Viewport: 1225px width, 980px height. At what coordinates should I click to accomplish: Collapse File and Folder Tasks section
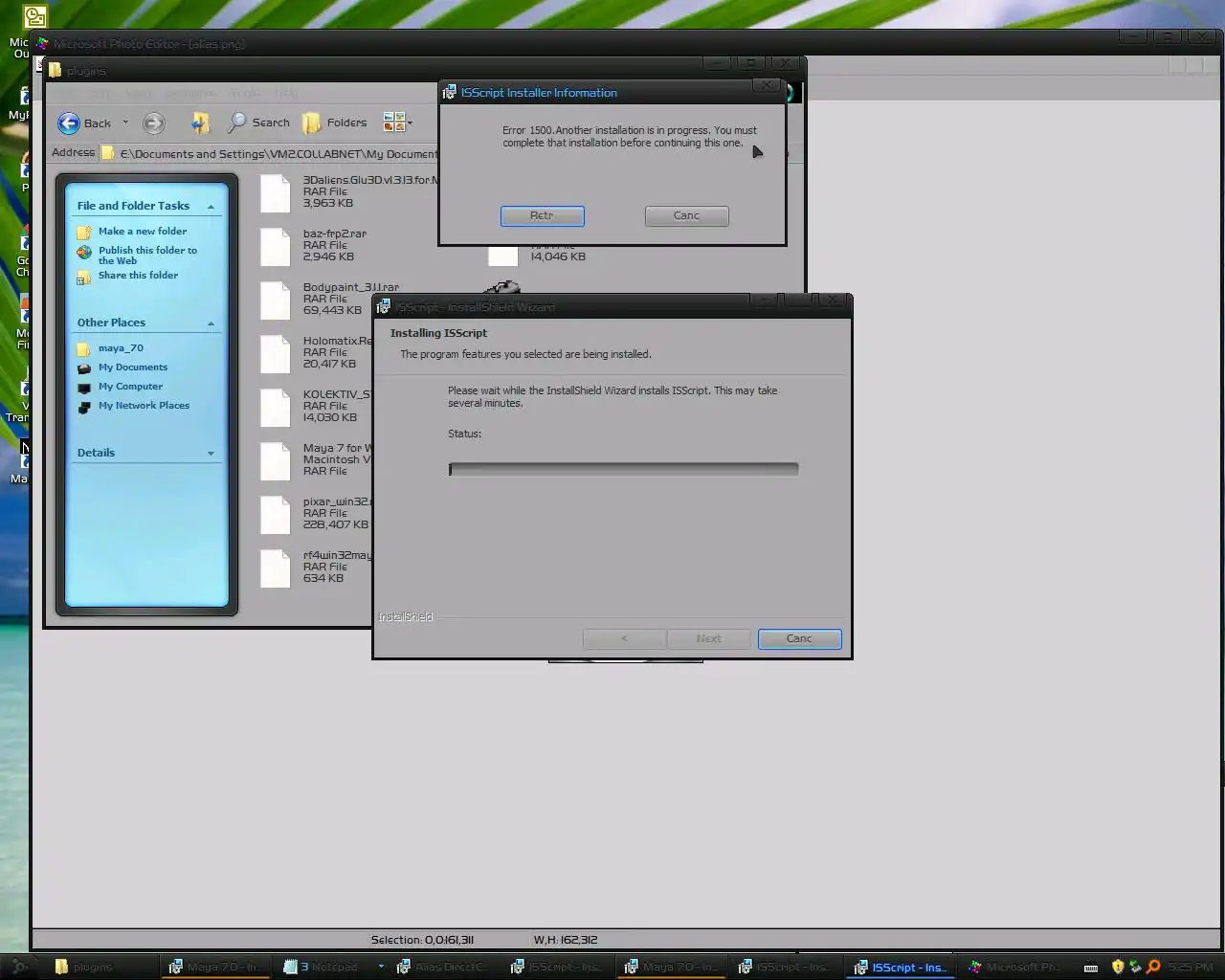211,207
